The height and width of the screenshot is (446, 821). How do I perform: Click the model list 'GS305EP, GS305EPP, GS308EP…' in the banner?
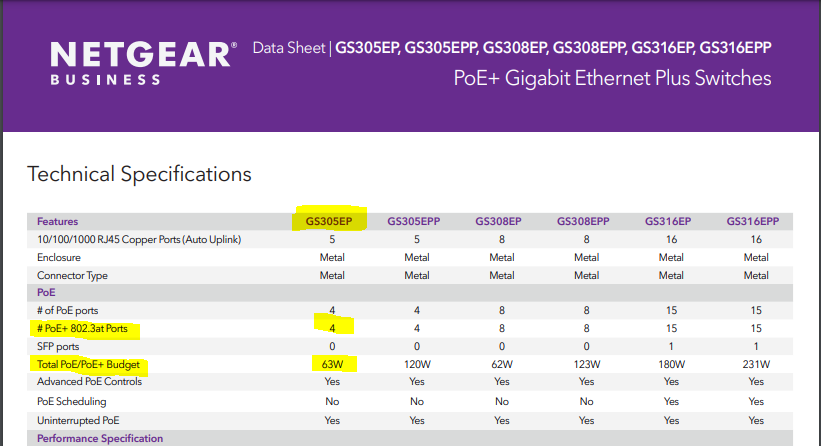pyautogui.click(x=553, y=48)
